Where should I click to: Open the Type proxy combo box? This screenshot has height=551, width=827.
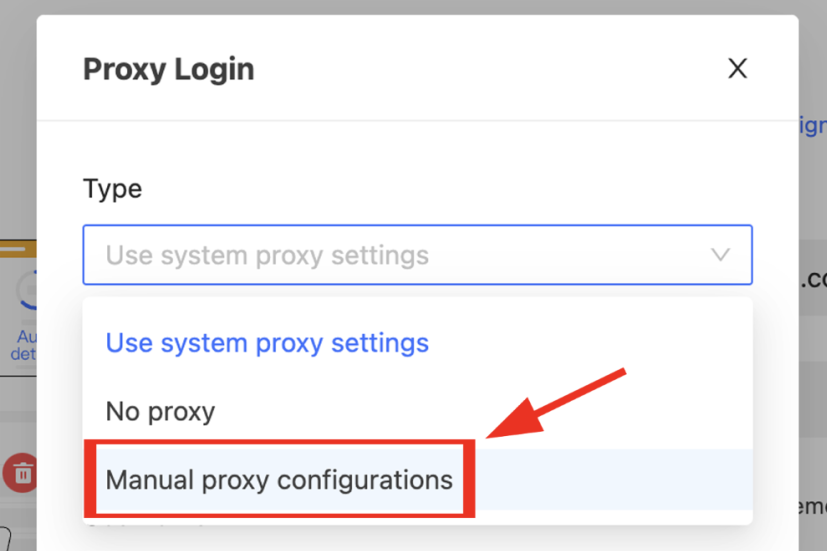(417, 255)
